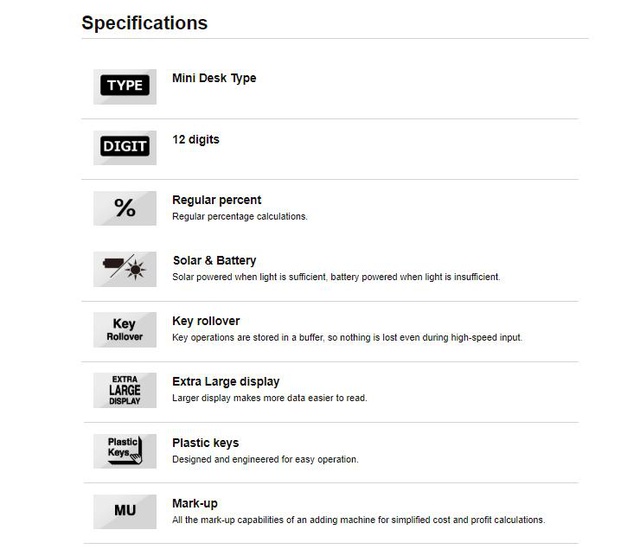Click the percent symbol icon
640x549 pixels.
pos(125,208)
